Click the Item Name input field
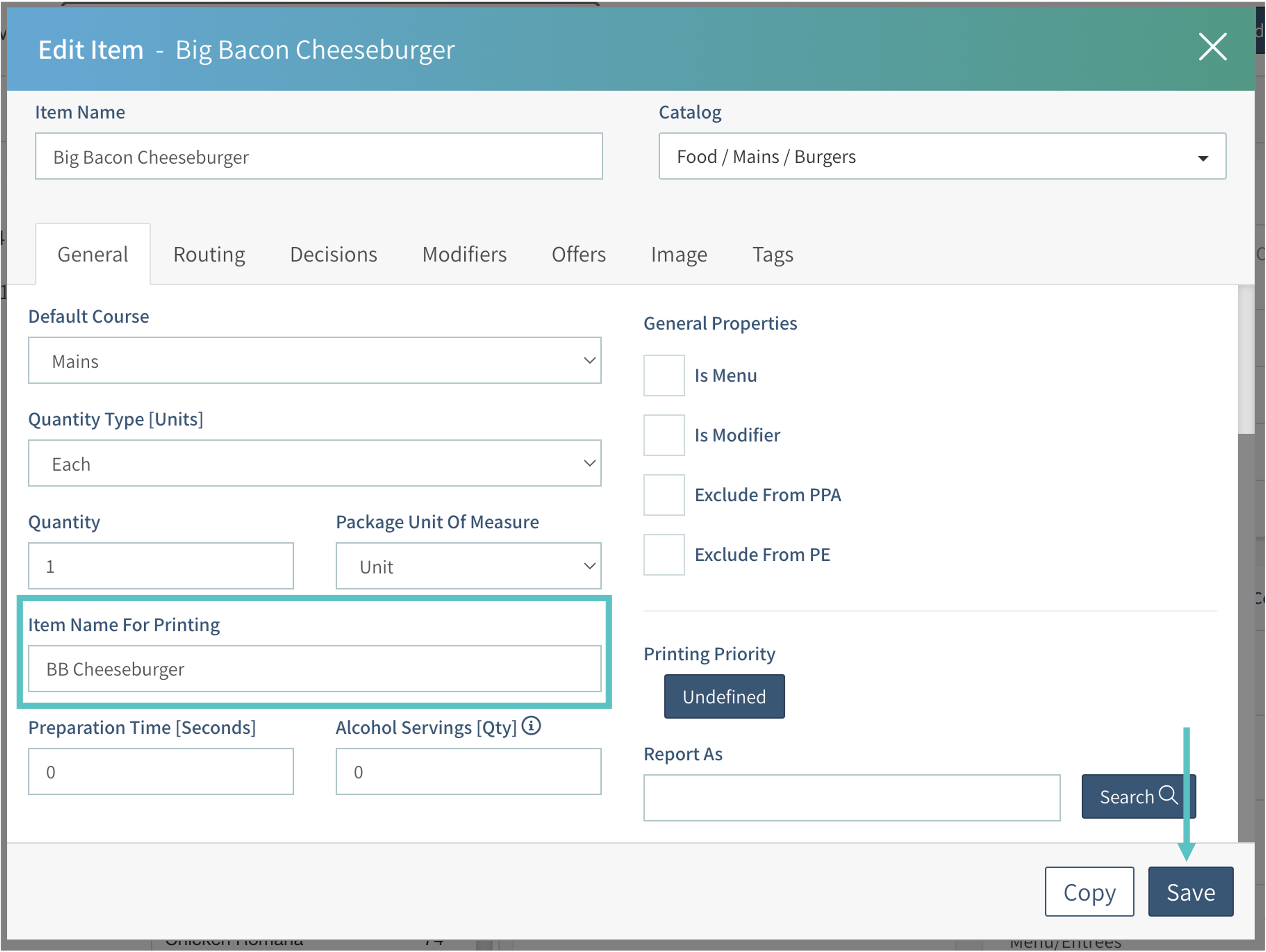 [x=319, y=156]
